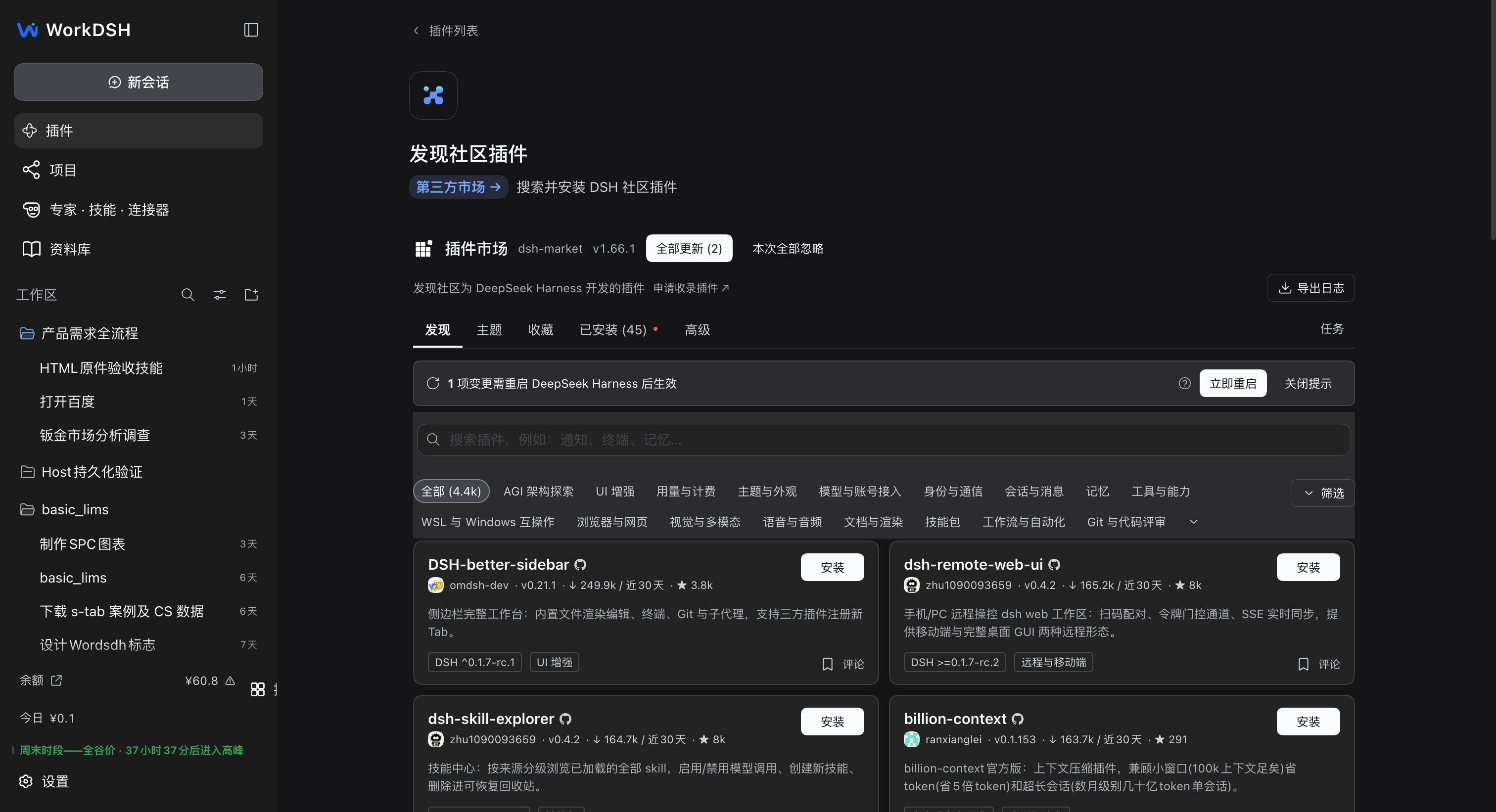
Task: Filter by 浏览器与网页 category
Action: pos(611,522)
